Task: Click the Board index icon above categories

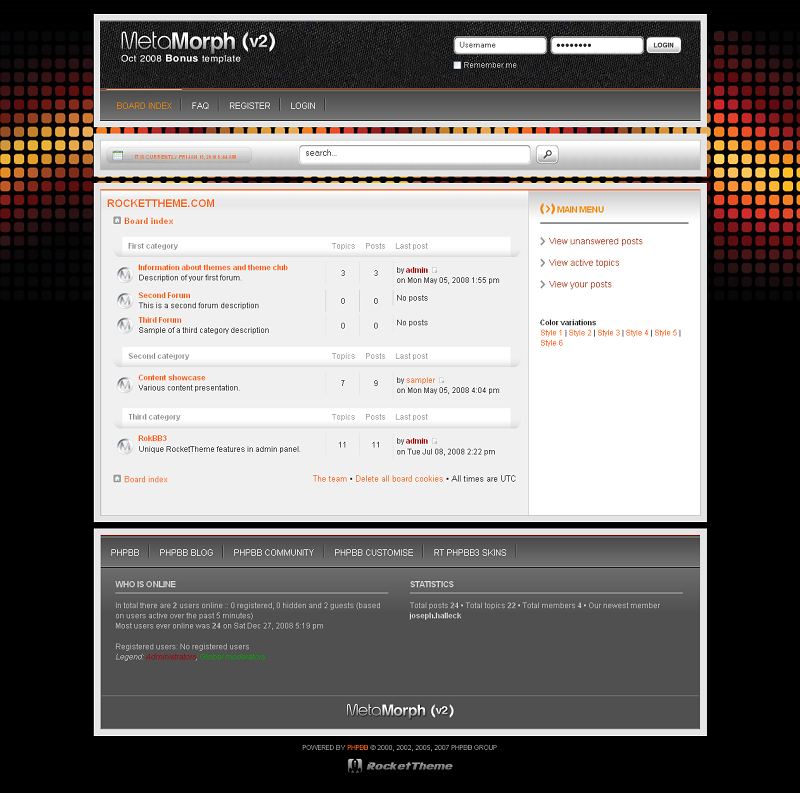Action: (x=117, y=220)
